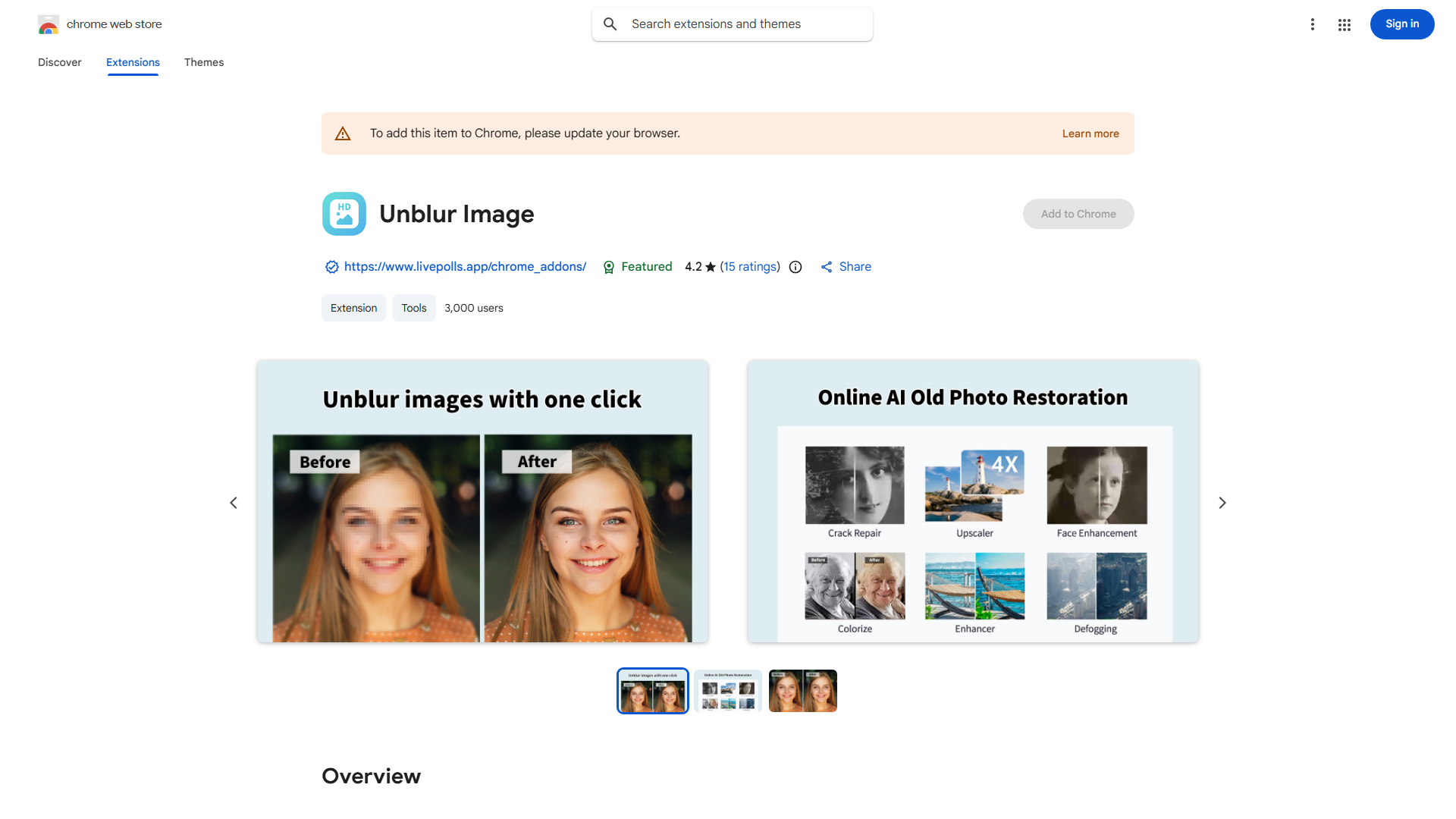Click the verified publisher badge icon
Viewport: 1456px width, 819px height.
click(x=331, y=267)
